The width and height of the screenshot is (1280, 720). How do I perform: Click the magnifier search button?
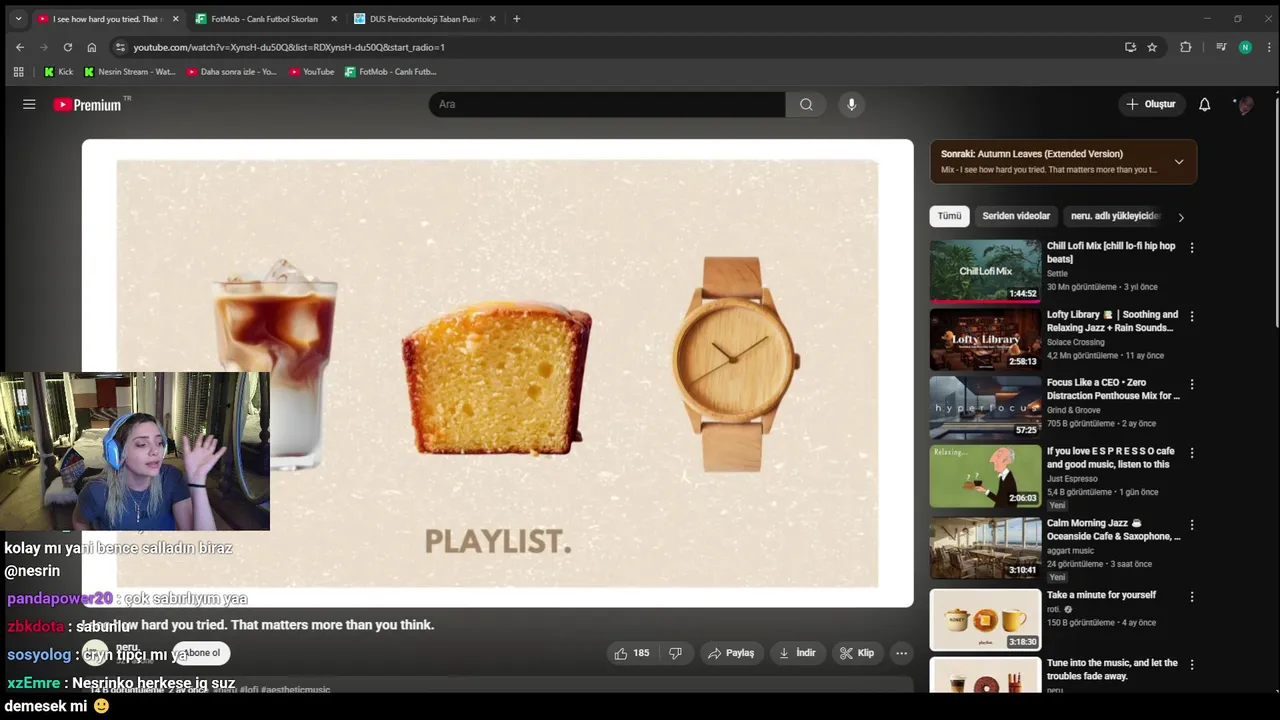pyautogui.click(x=806, y=104)
